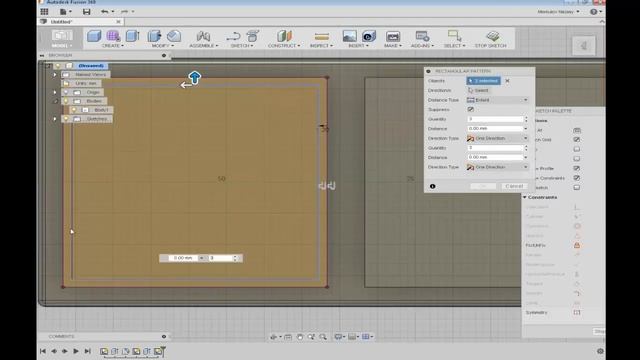Toggle visibility bulb of Origin folder
Image resolution: width=640 pixels, height=360 pixels.
pyautogui.click(x=66, y=92)
